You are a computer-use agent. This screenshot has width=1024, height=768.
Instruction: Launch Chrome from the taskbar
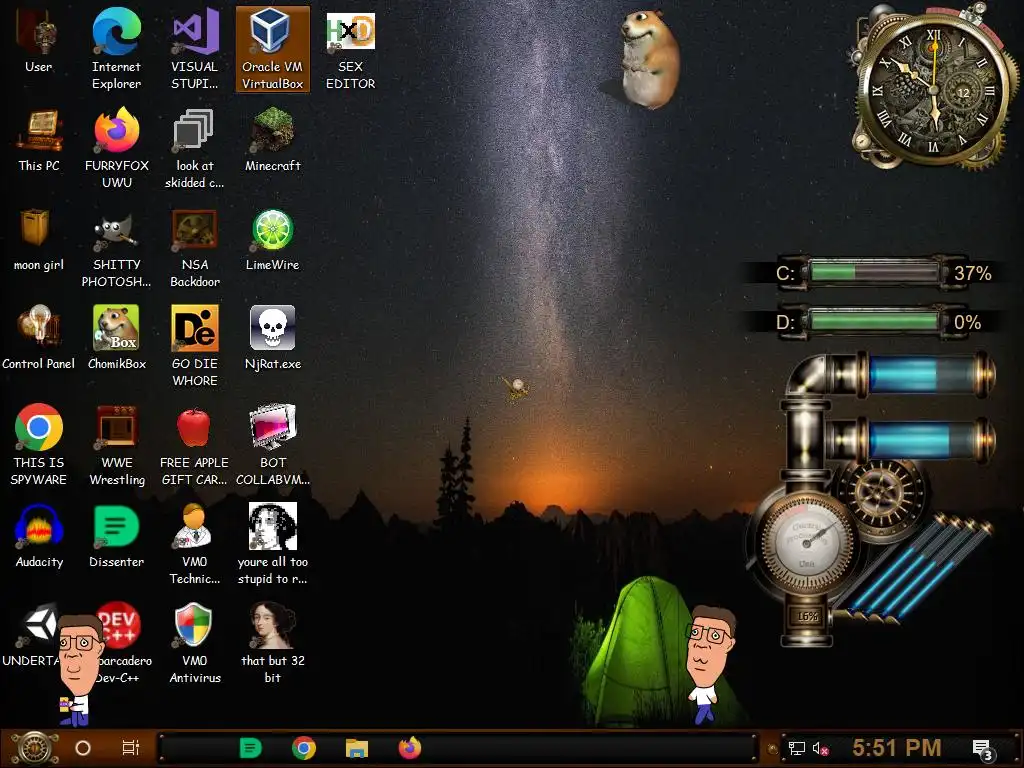[304, 748]
